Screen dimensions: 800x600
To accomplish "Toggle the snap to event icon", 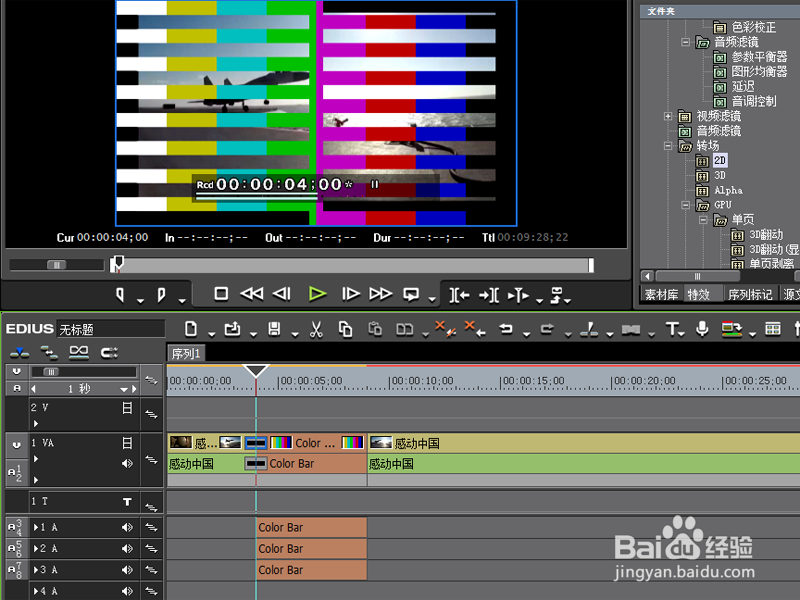I will tap(109, 352).
